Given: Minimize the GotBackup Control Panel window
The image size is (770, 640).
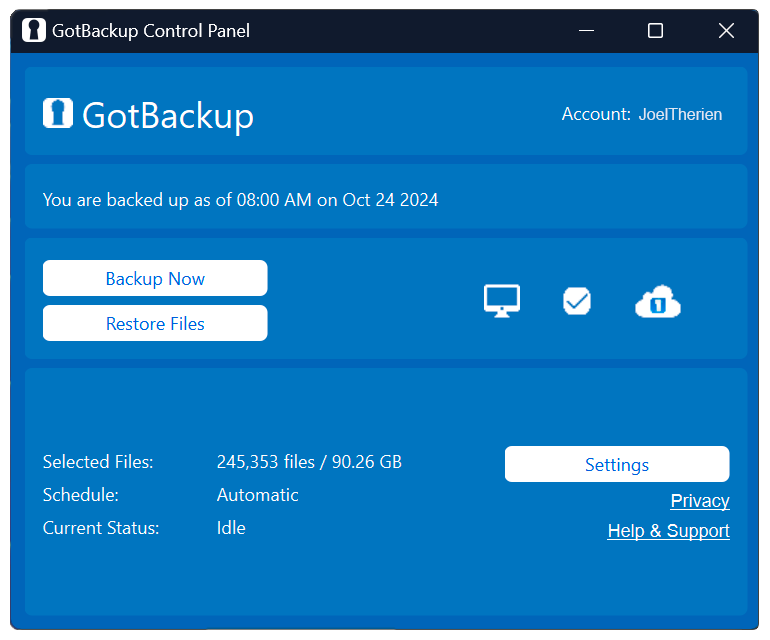Looking at the screenshot, I should click(x=586, y=30).
